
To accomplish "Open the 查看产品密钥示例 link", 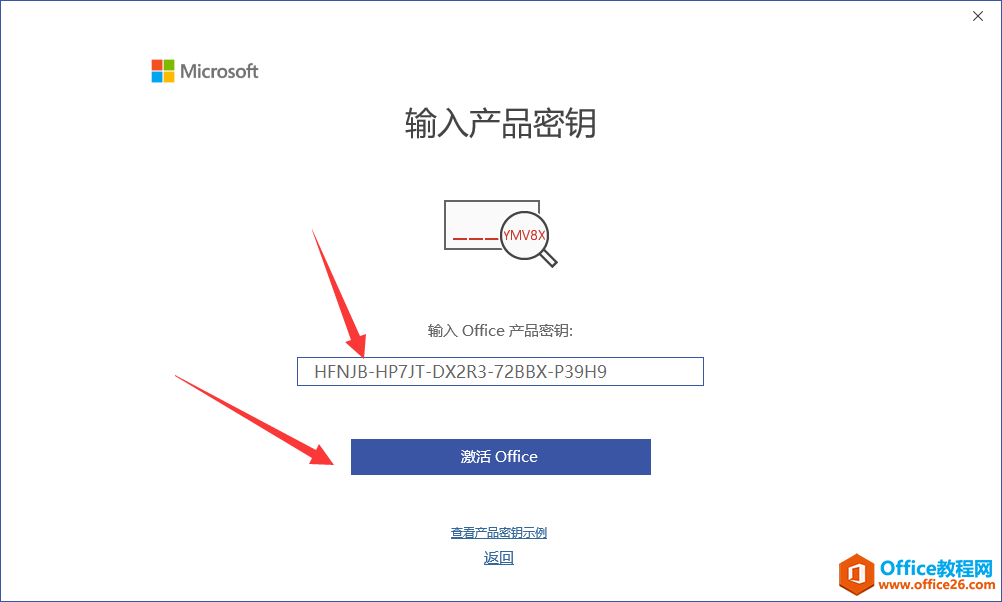I will [498, 532].
